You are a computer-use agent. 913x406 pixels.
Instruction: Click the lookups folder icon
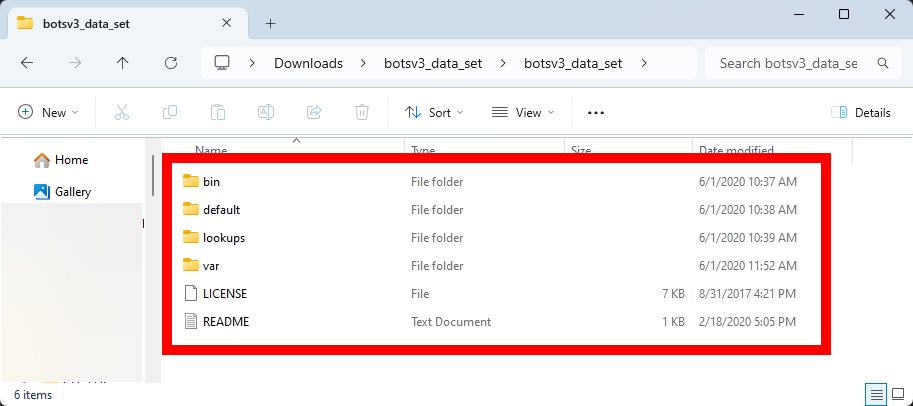(191, 237)
